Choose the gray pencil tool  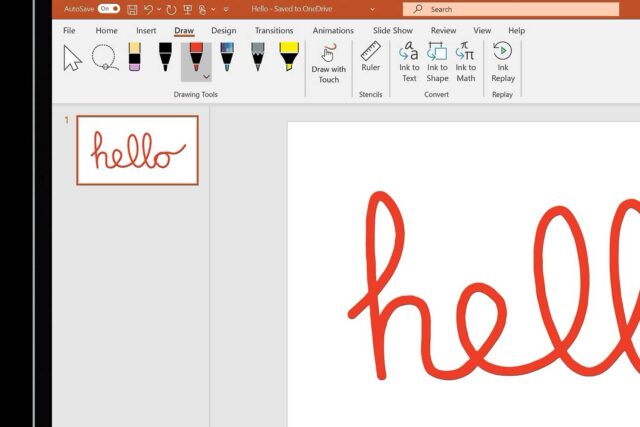click(258, 57)
